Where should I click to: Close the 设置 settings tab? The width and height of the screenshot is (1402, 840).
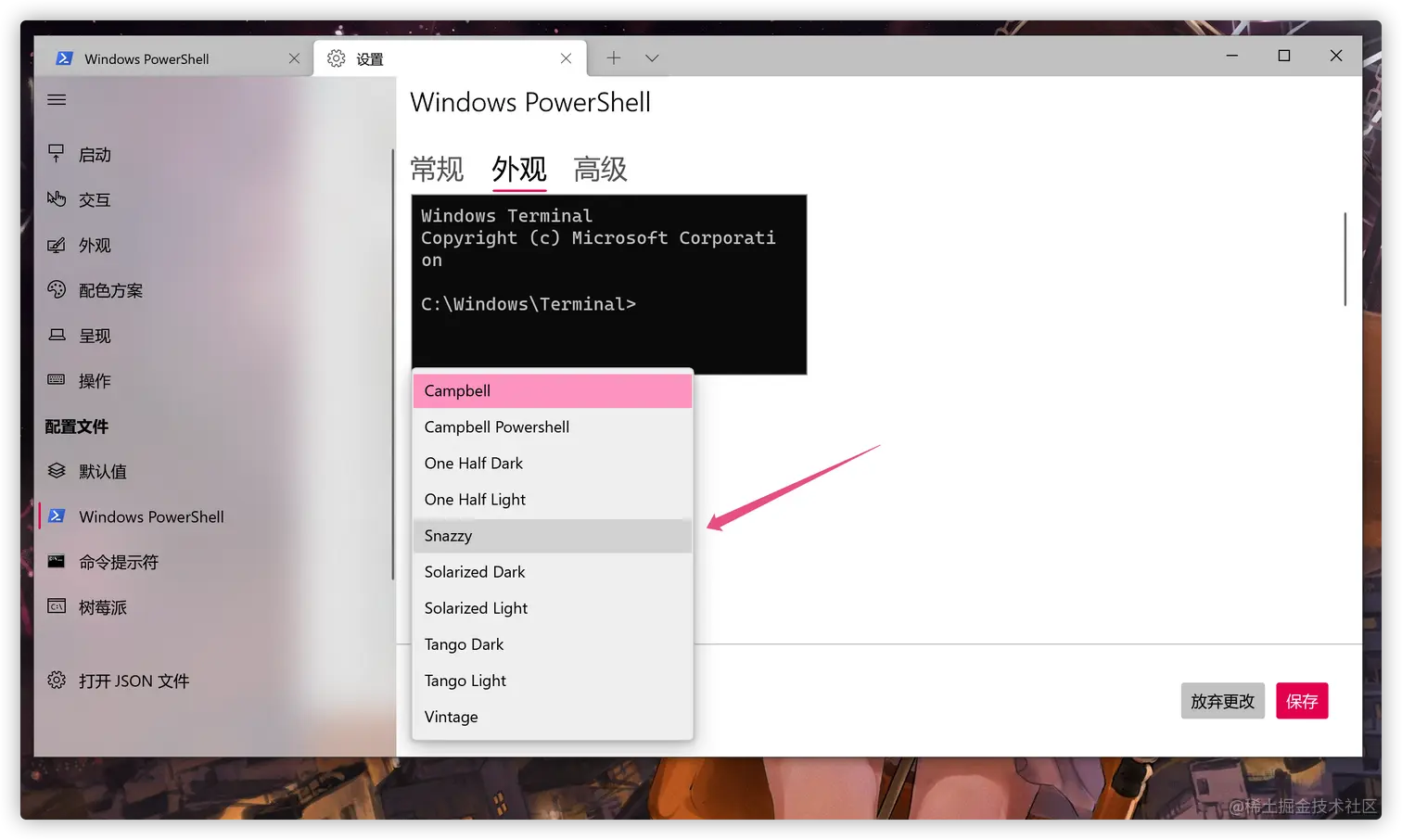pyautogui.click(x=566, y=58)
